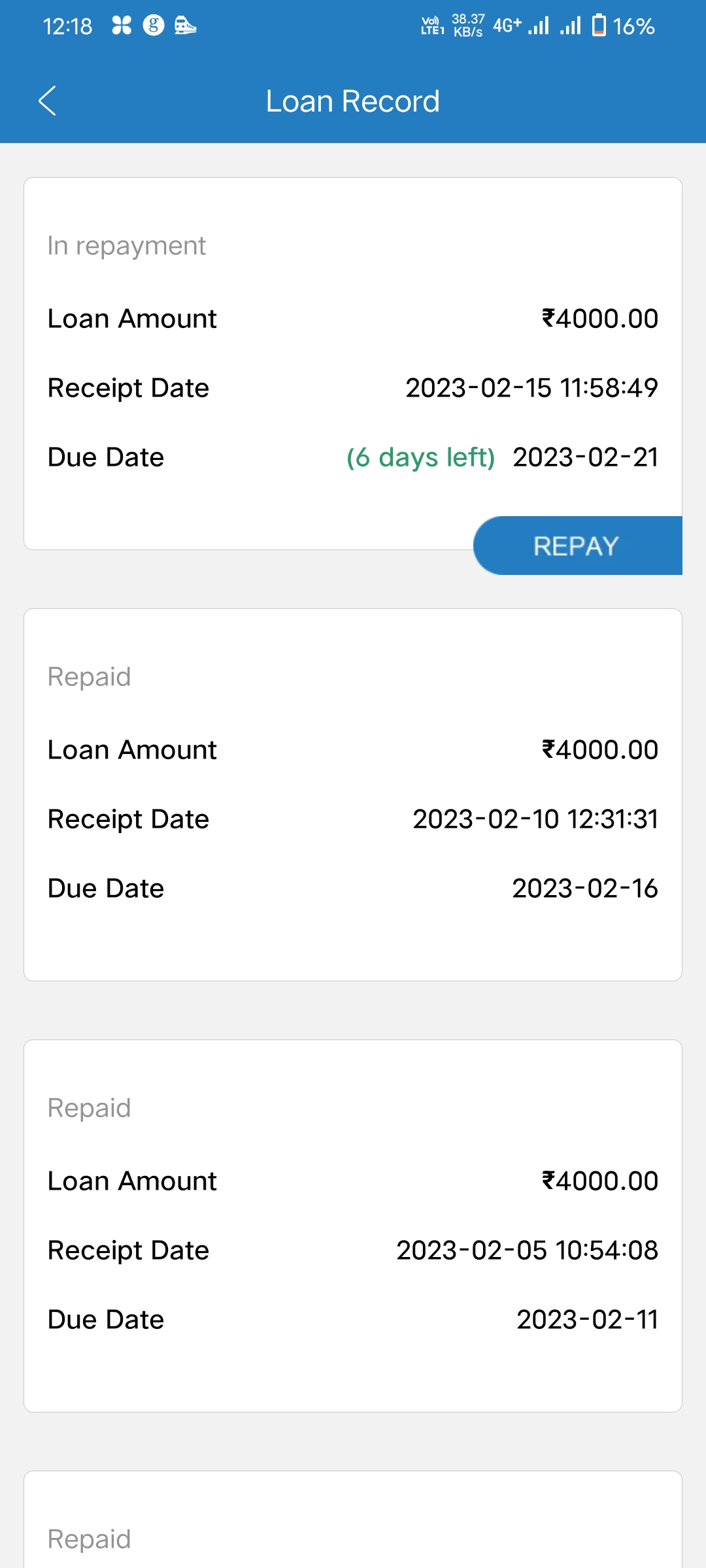706x1568 pixels.
Task: Tap the green "6 days left" label
Action: pyautogui.click(x=420, y=457)
